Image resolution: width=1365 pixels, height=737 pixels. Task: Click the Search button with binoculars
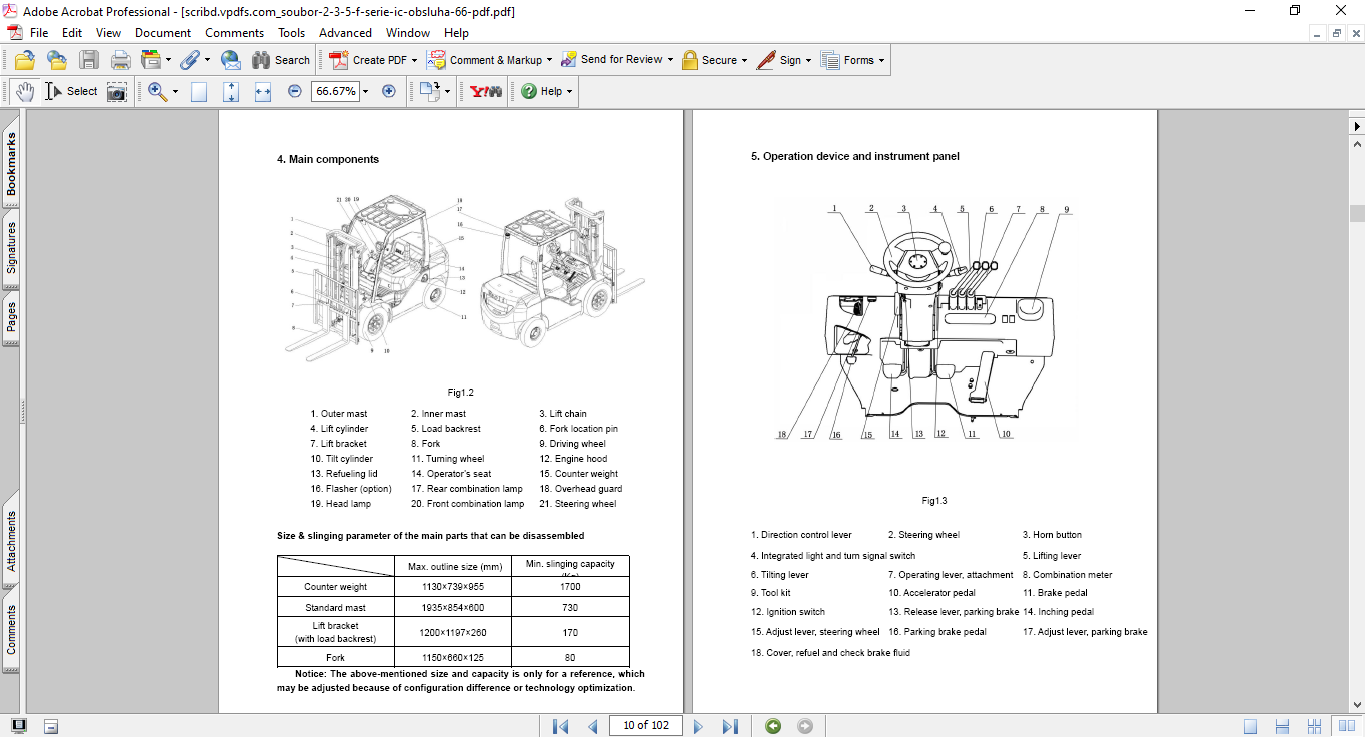[281, 60]
